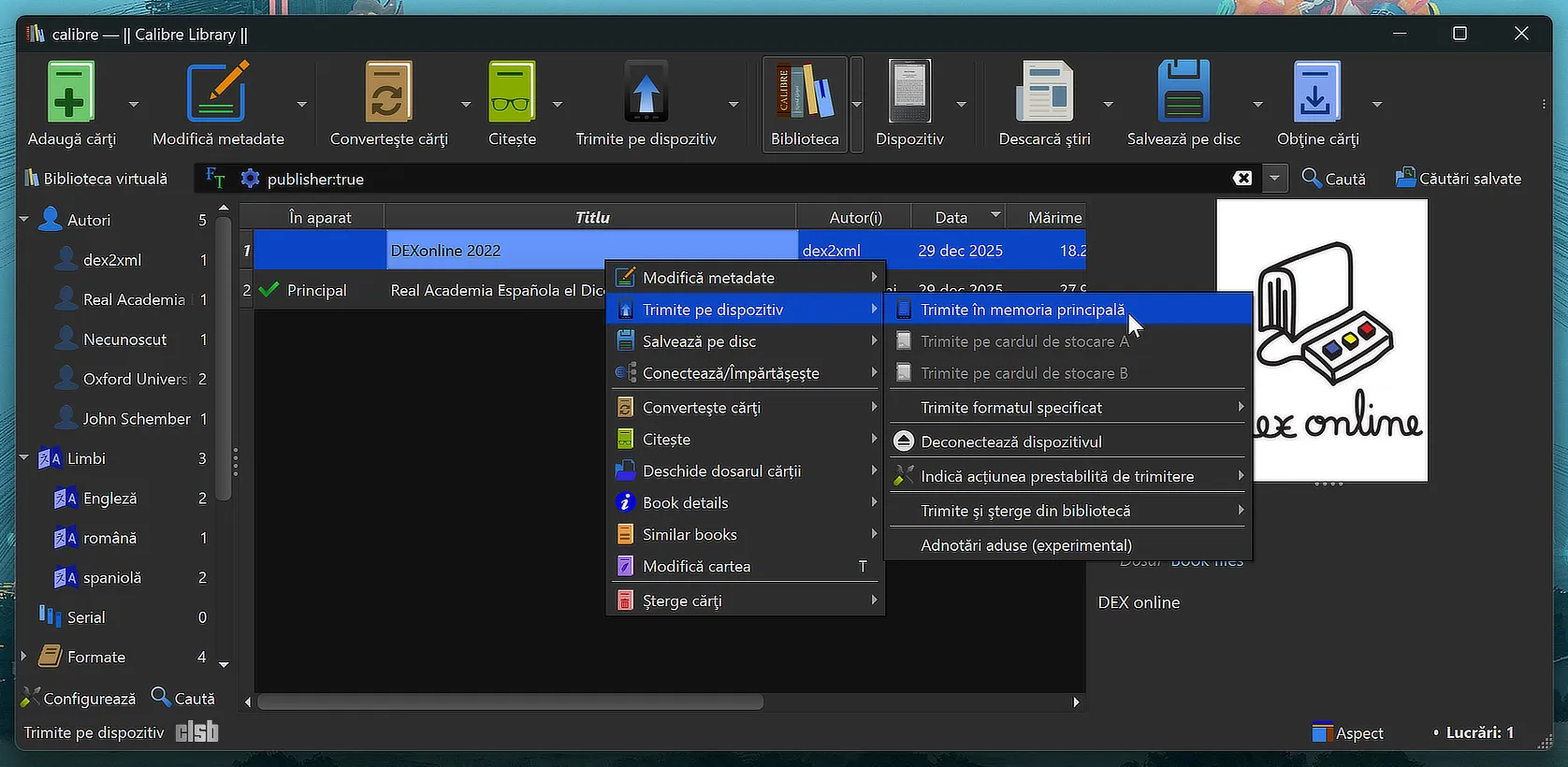Click the Convertește cărți toolbar icon

click(x=388, y=94)
